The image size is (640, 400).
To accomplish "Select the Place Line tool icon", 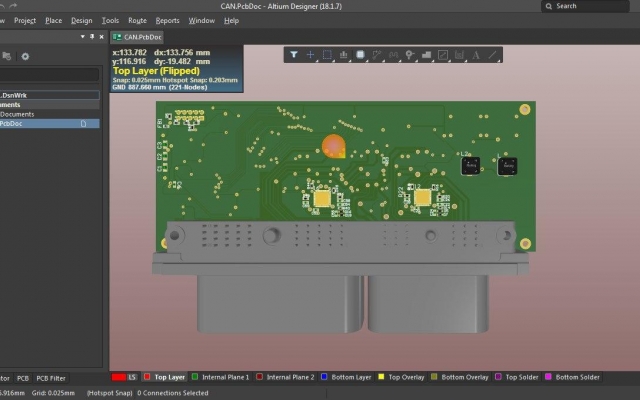I will pos(493,55).
